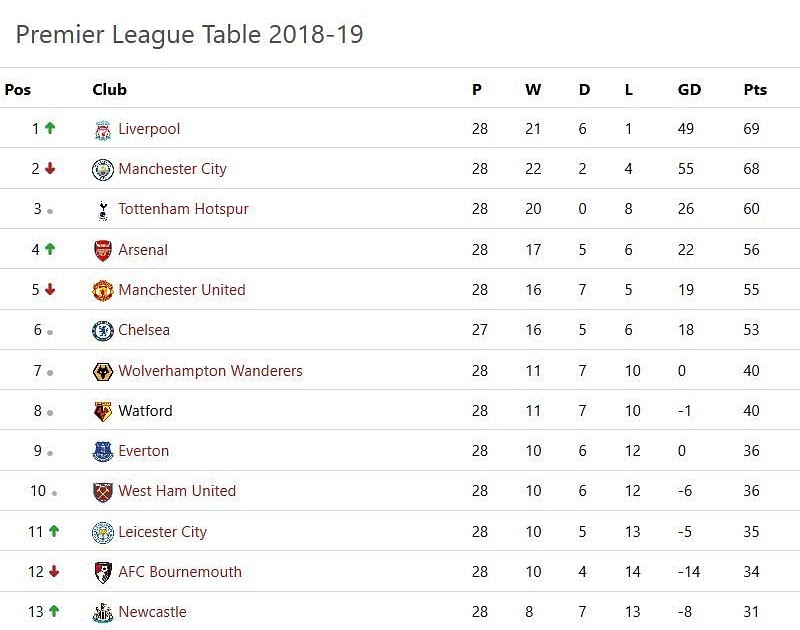Click the red down arrow beside position 2
Viewport: 800px width, 630px height.
[x=50, y=168]
